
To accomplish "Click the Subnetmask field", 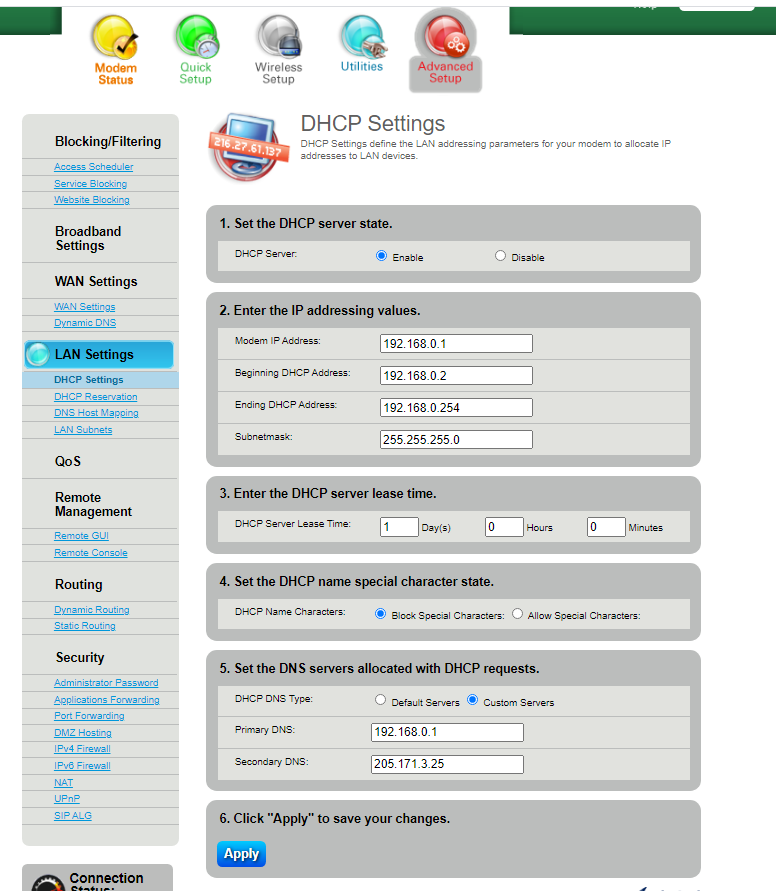I will click(x=456, y=439).
